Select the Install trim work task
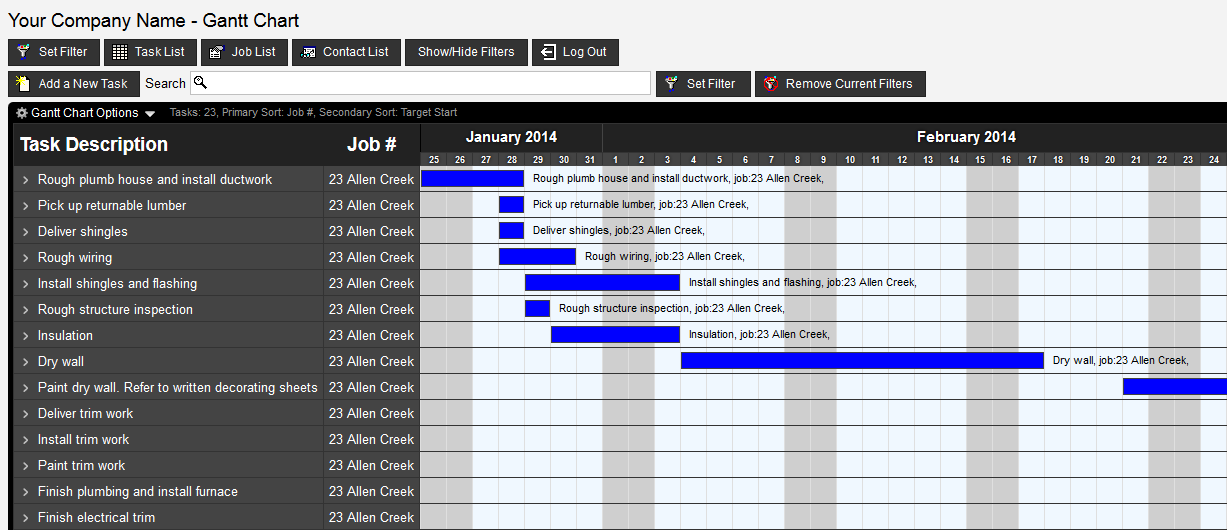This screenshot has width=1227, height=530. coord(83,440)
